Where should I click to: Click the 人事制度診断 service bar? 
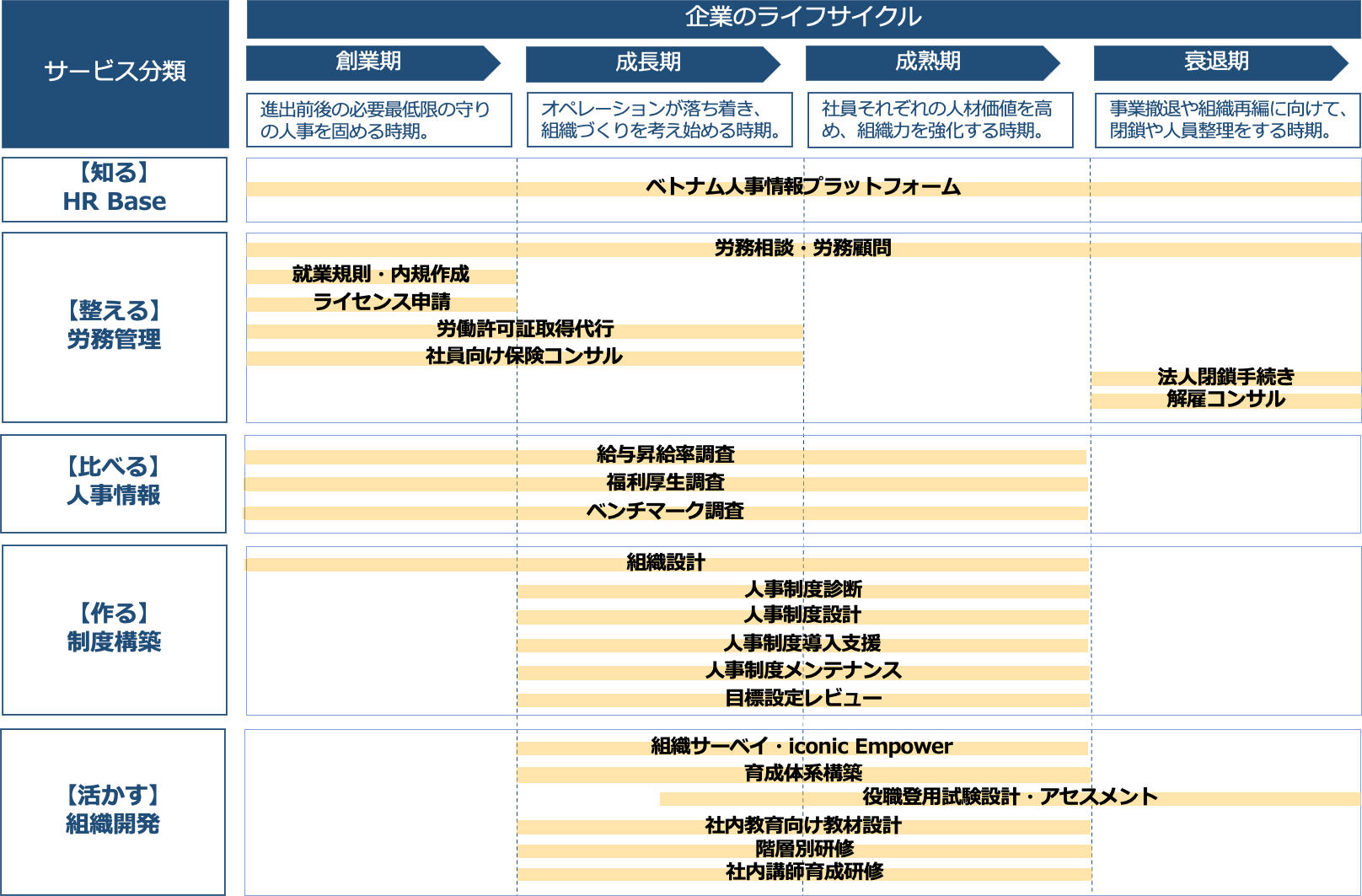(802, 590)
